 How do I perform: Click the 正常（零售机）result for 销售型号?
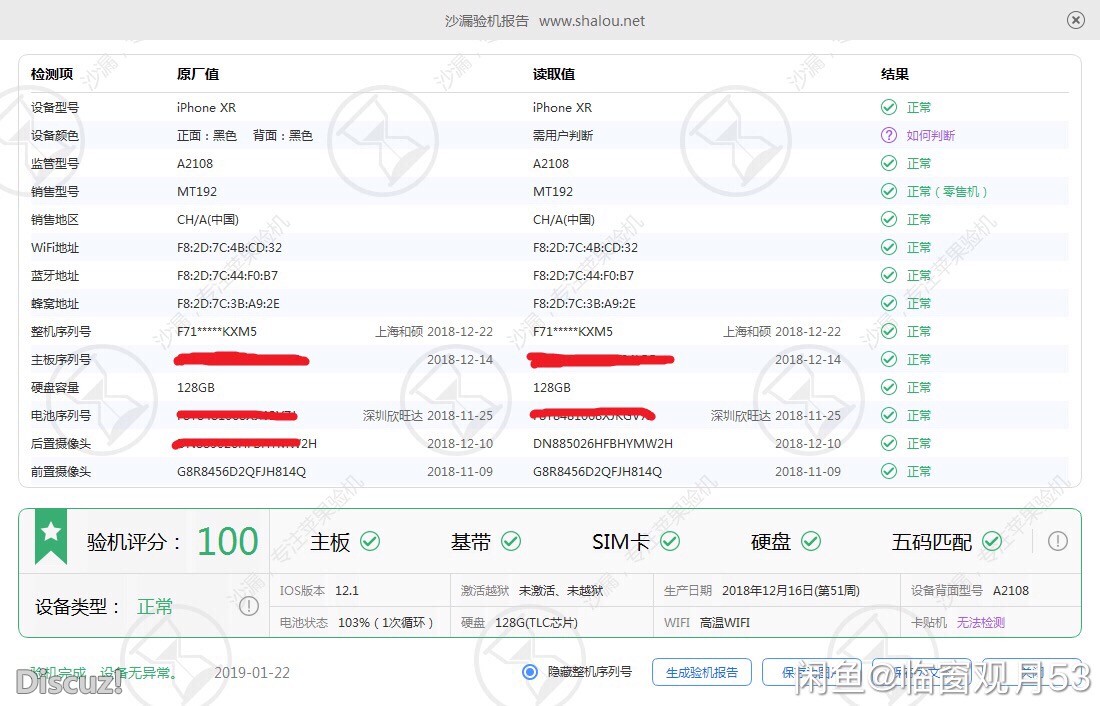tap(947, 191)
